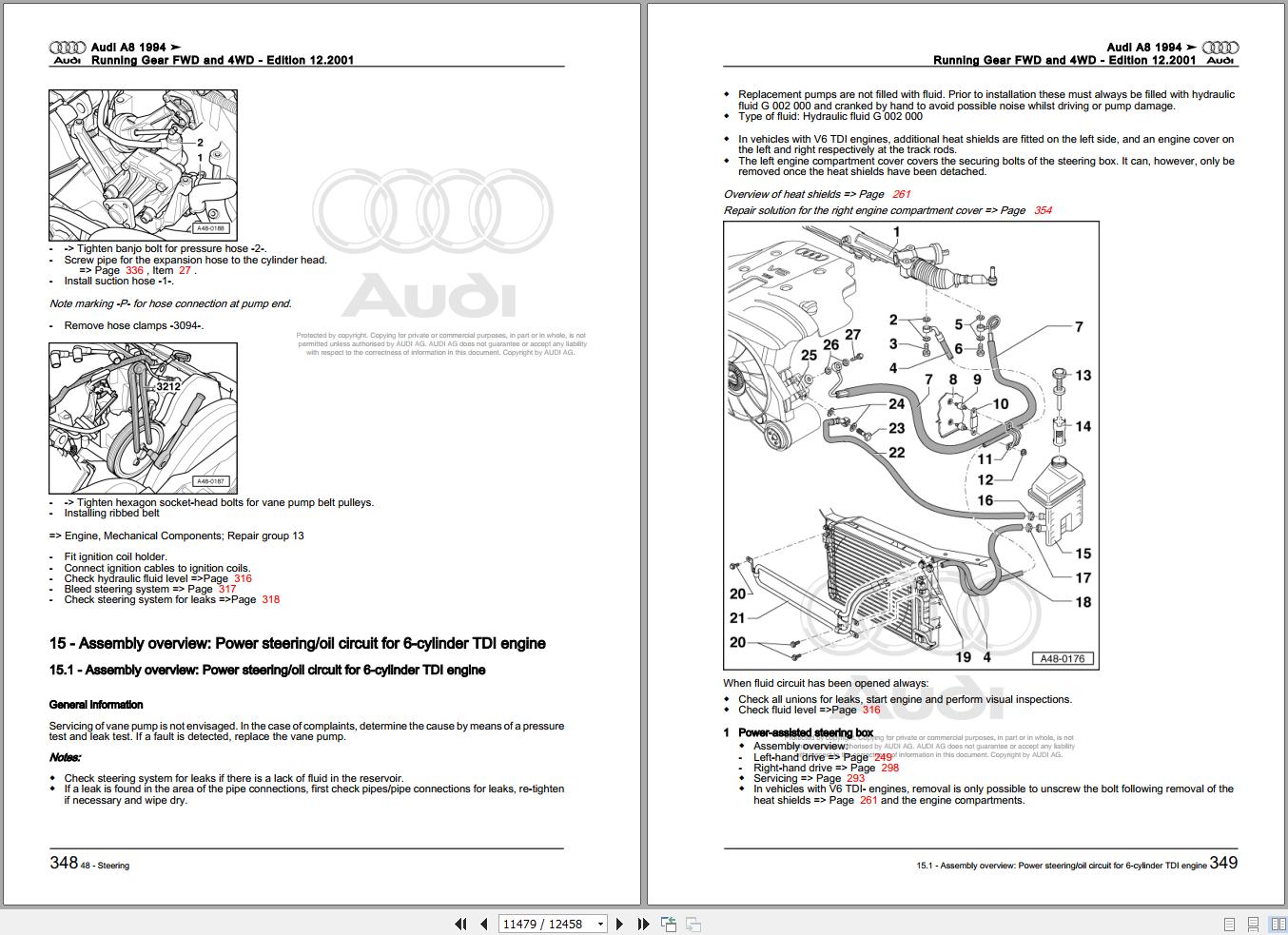Open page 249 link for left-hand drive
Image resolution: width=1288 pixels, height=935 pixels.
[x=884, y=757]
